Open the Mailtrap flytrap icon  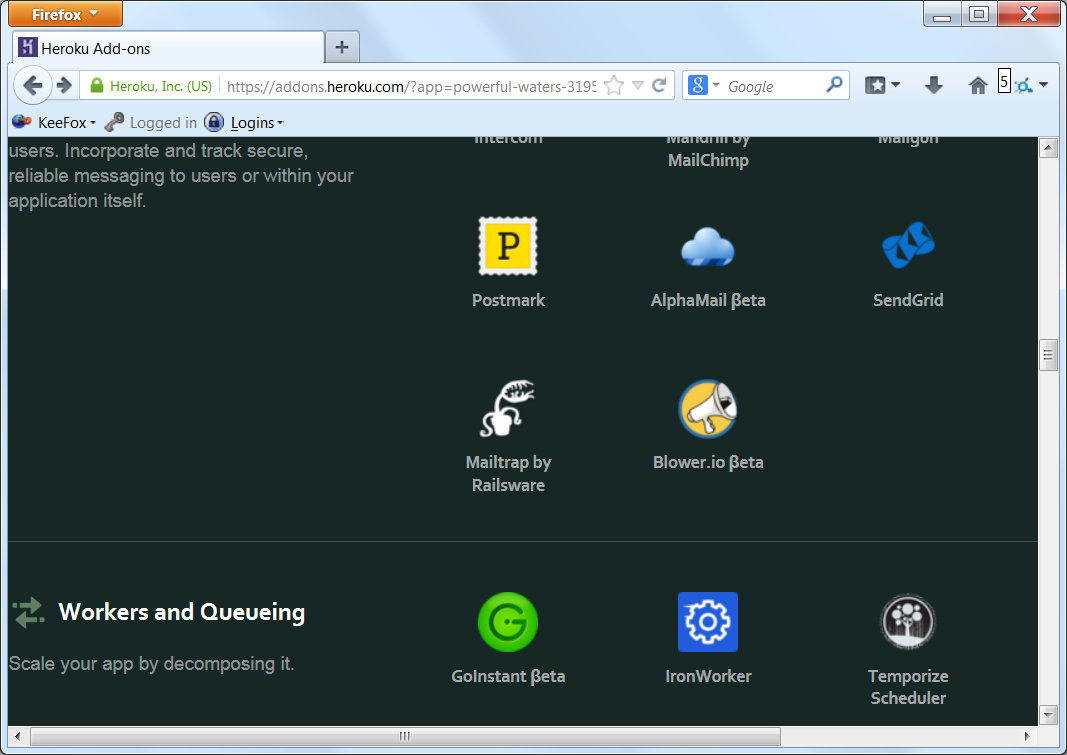coord(507,408)
